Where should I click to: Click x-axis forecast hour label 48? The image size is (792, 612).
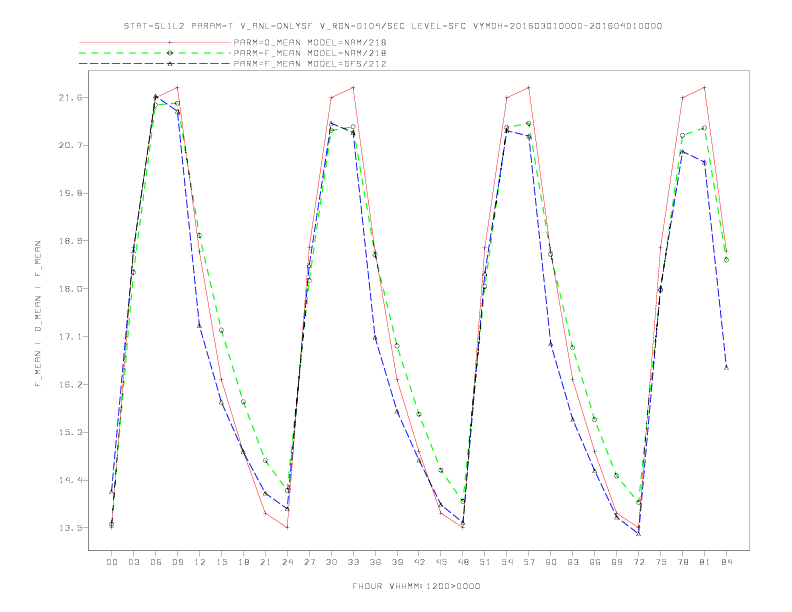click(x=463, y=562)
